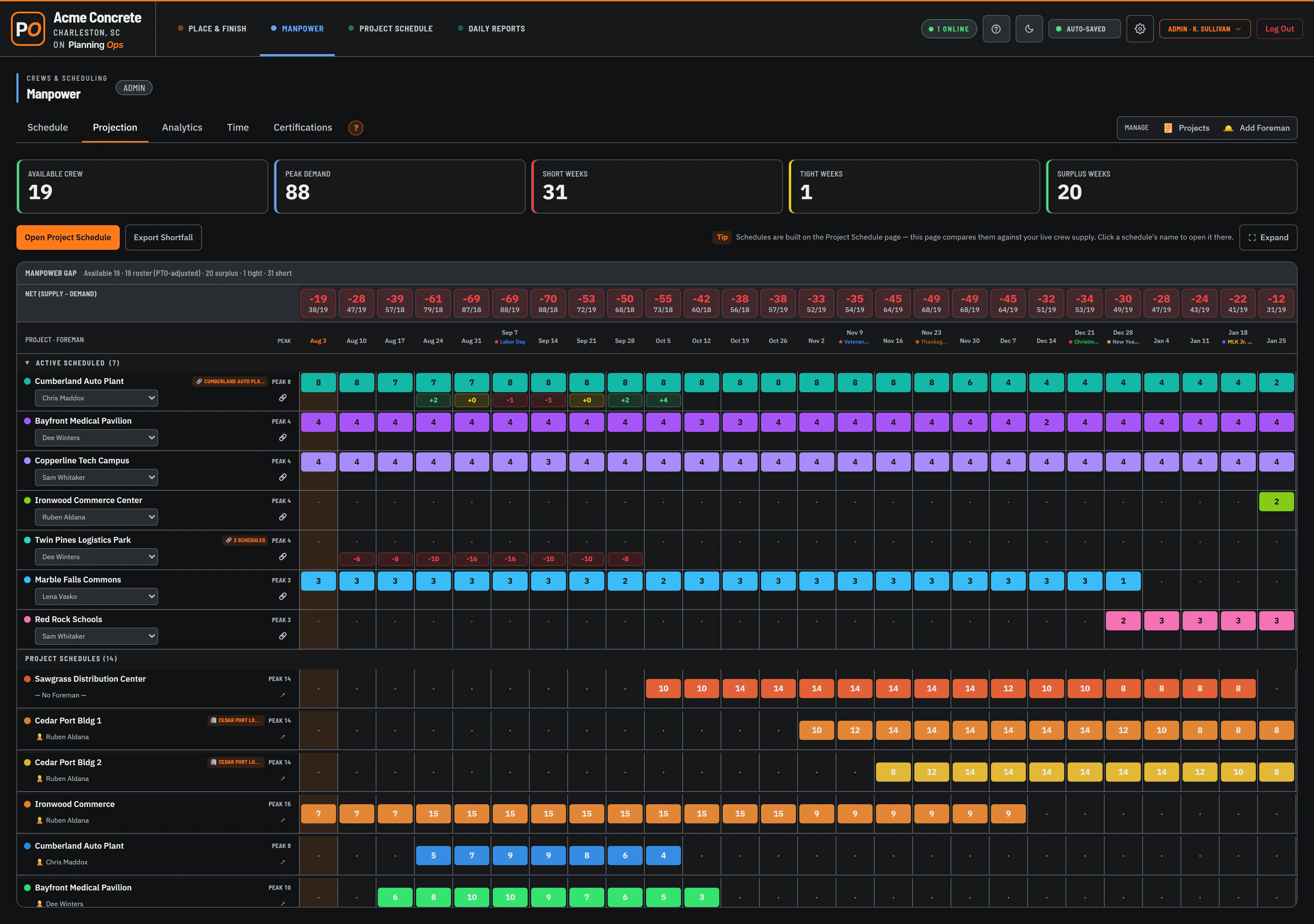1314x924 pixels.
Task: Click the Peak Demand 88 card
Action: [x=399, y=187]
